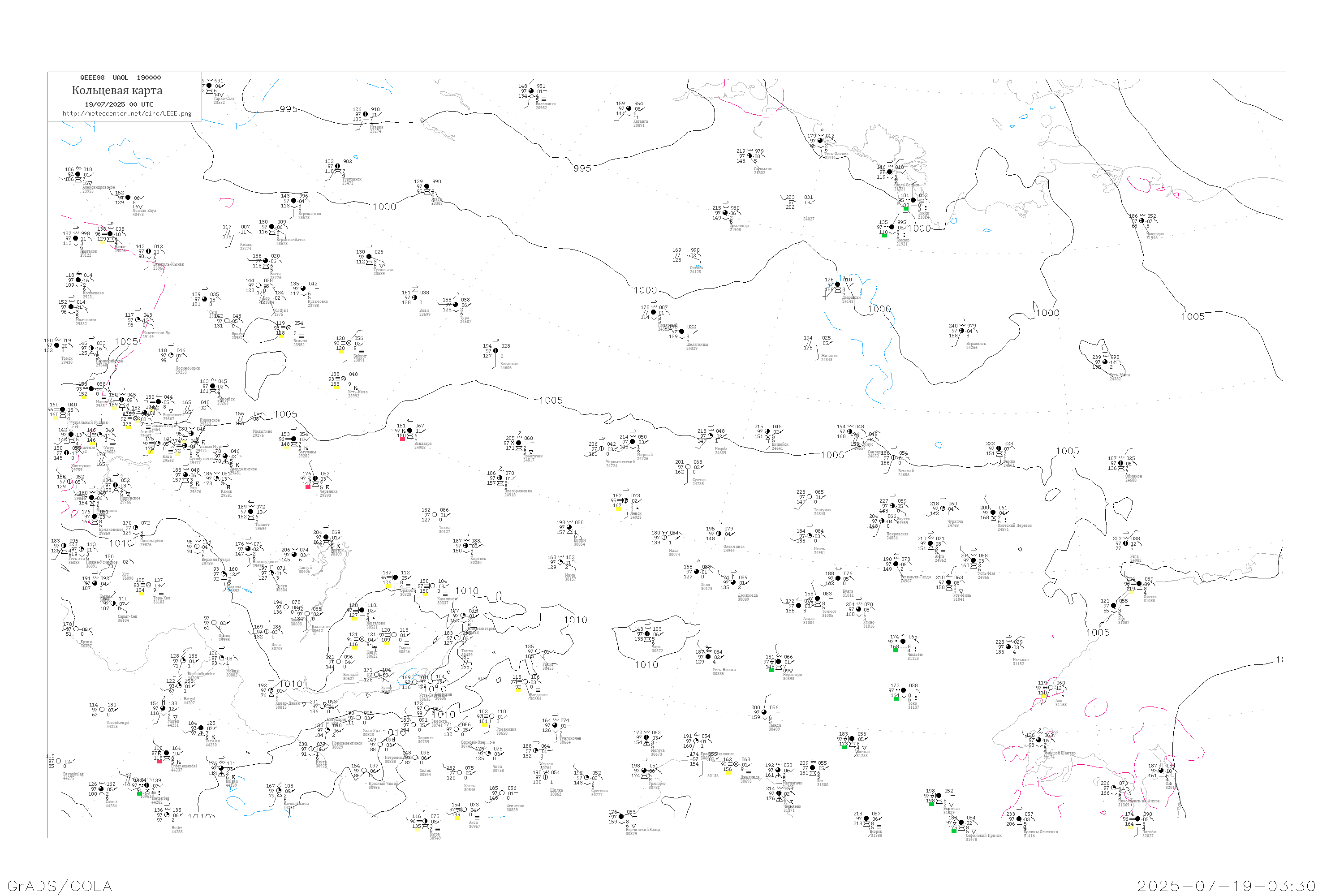
Task: Click the GrADS/COLA label
Action: [60, 886]
